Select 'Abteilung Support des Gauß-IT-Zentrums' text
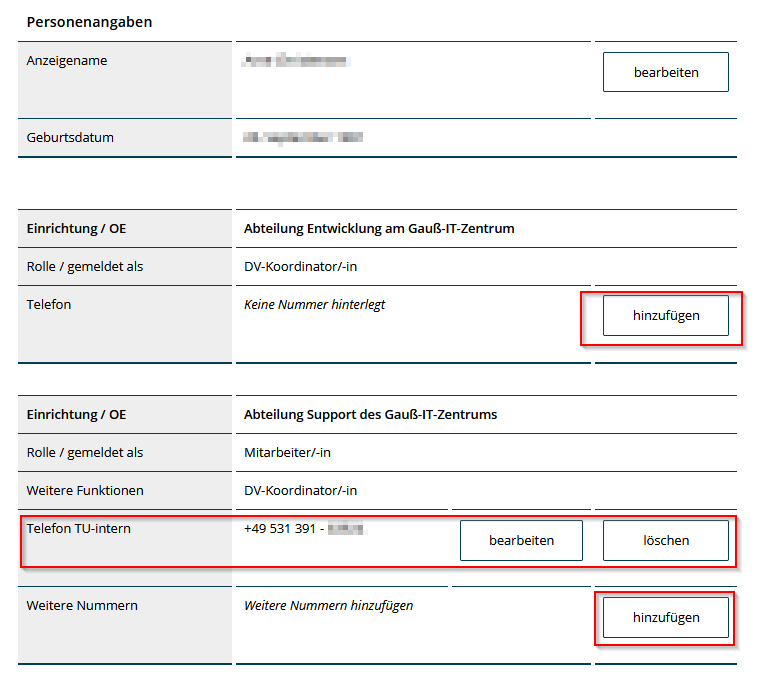Screen dimensions: 760x686 tap(370, 415)
